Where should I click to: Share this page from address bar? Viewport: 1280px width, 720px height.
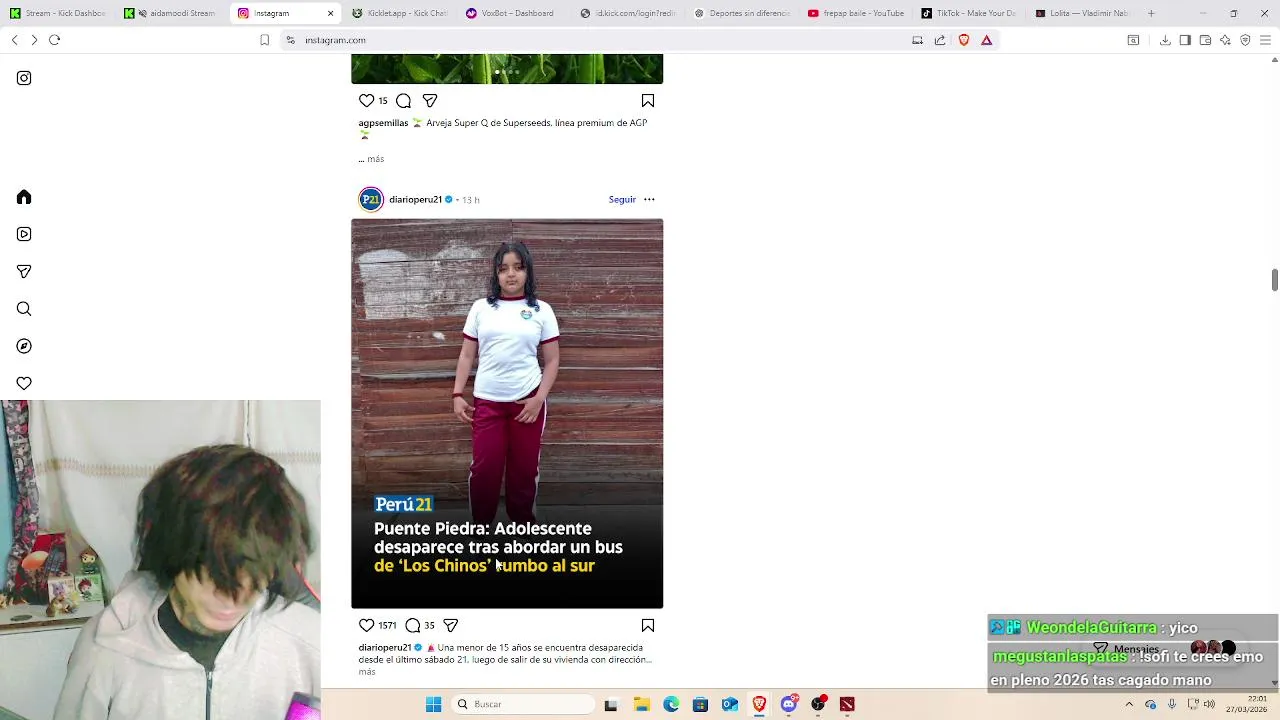click(x=940, y=40)
